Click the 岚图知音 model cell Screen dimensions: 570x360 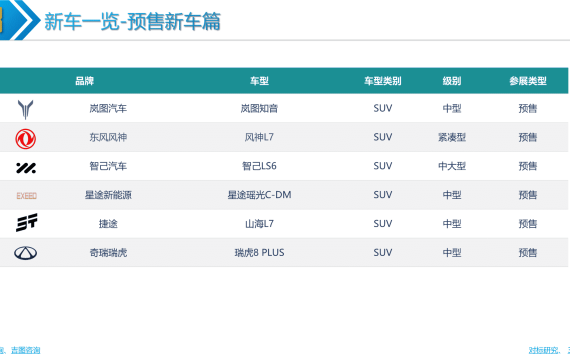point(259,108)
